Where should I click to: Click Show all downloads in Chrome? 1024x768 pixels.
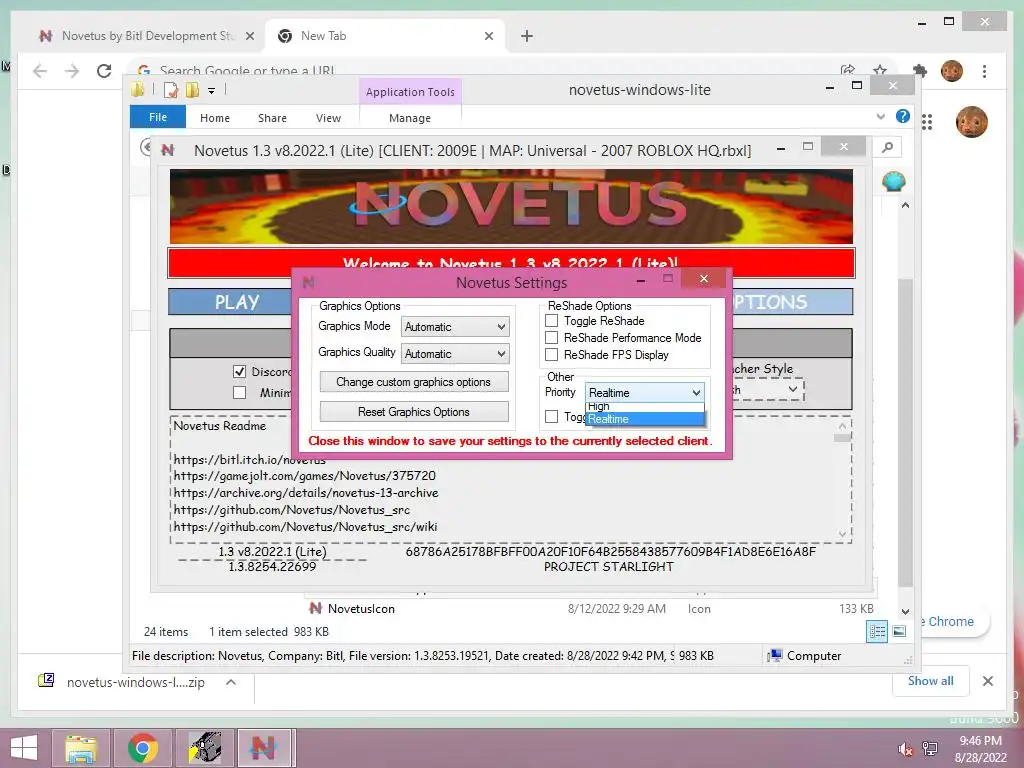pyautogui.click(x=931, y=681)
